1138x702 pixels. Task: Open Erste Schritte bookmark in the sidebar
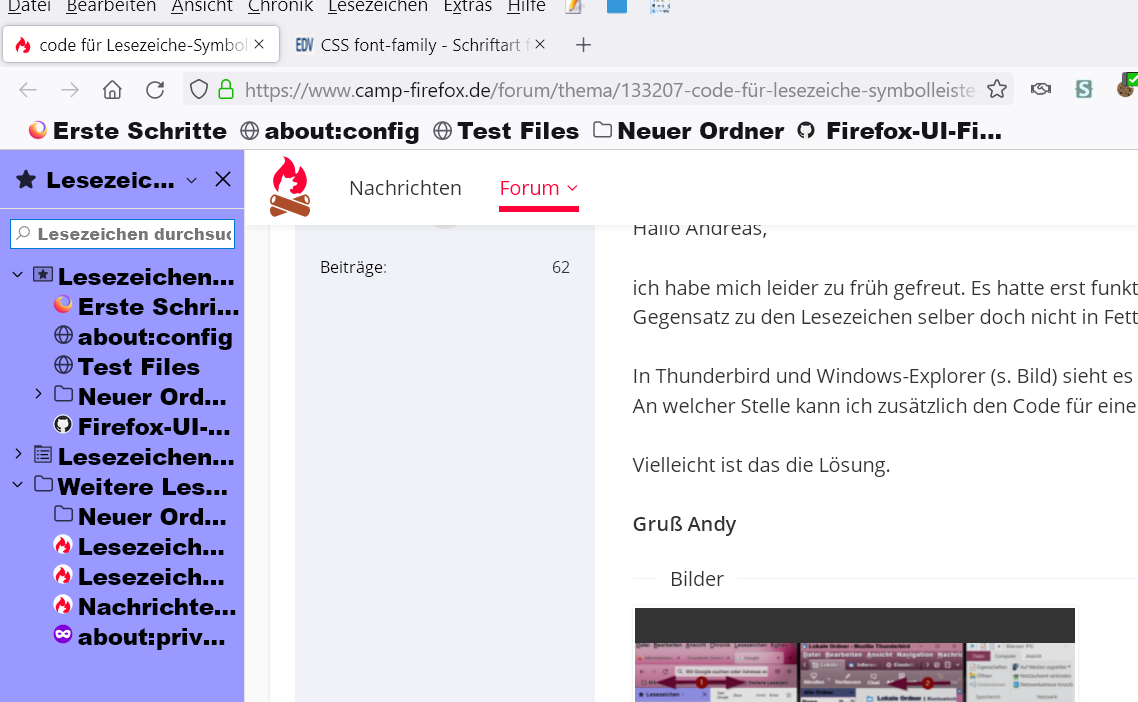coord(147,306)
